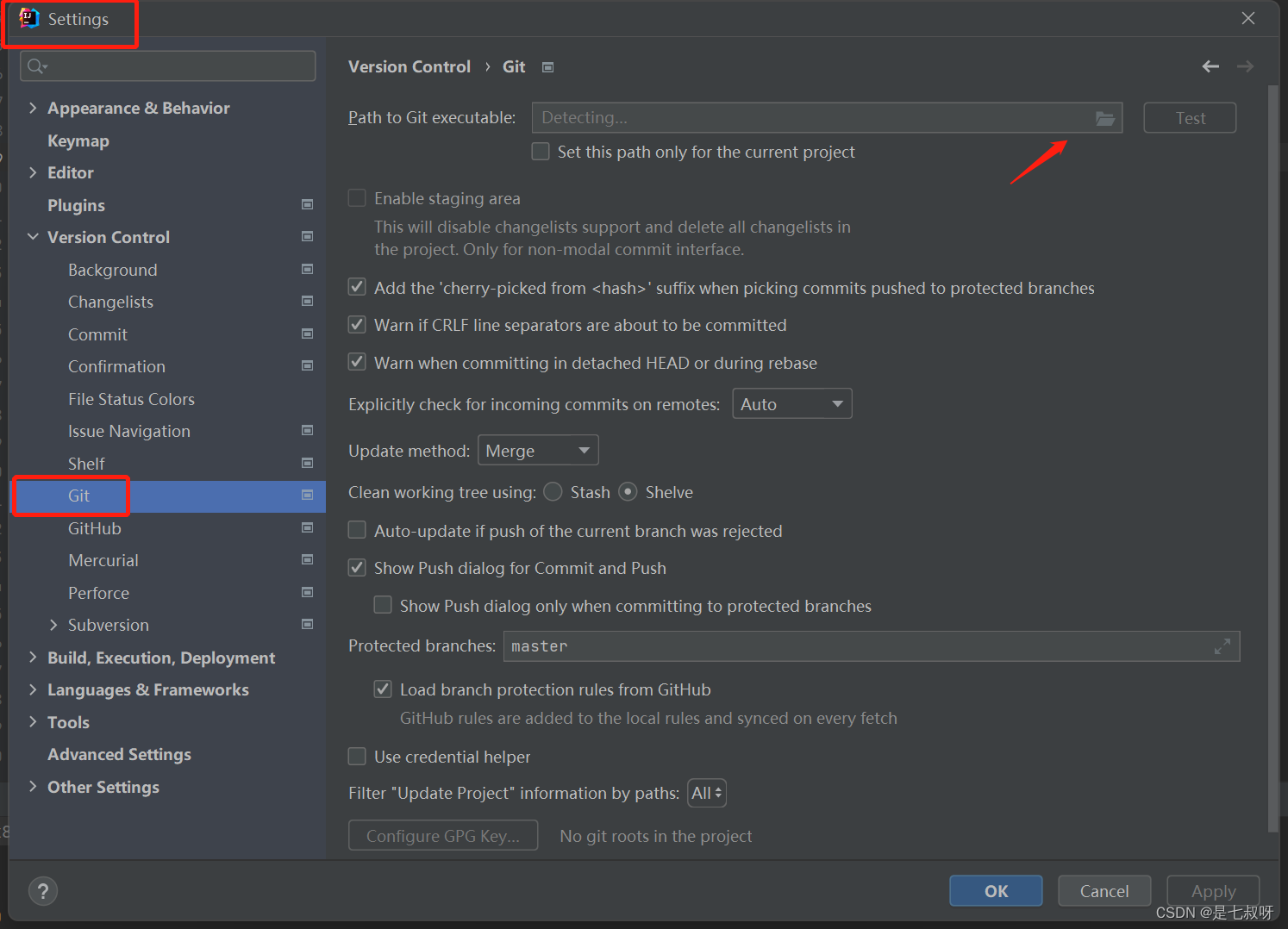Click the settings search input field
1288x929 pixels.
pos(168,66)
